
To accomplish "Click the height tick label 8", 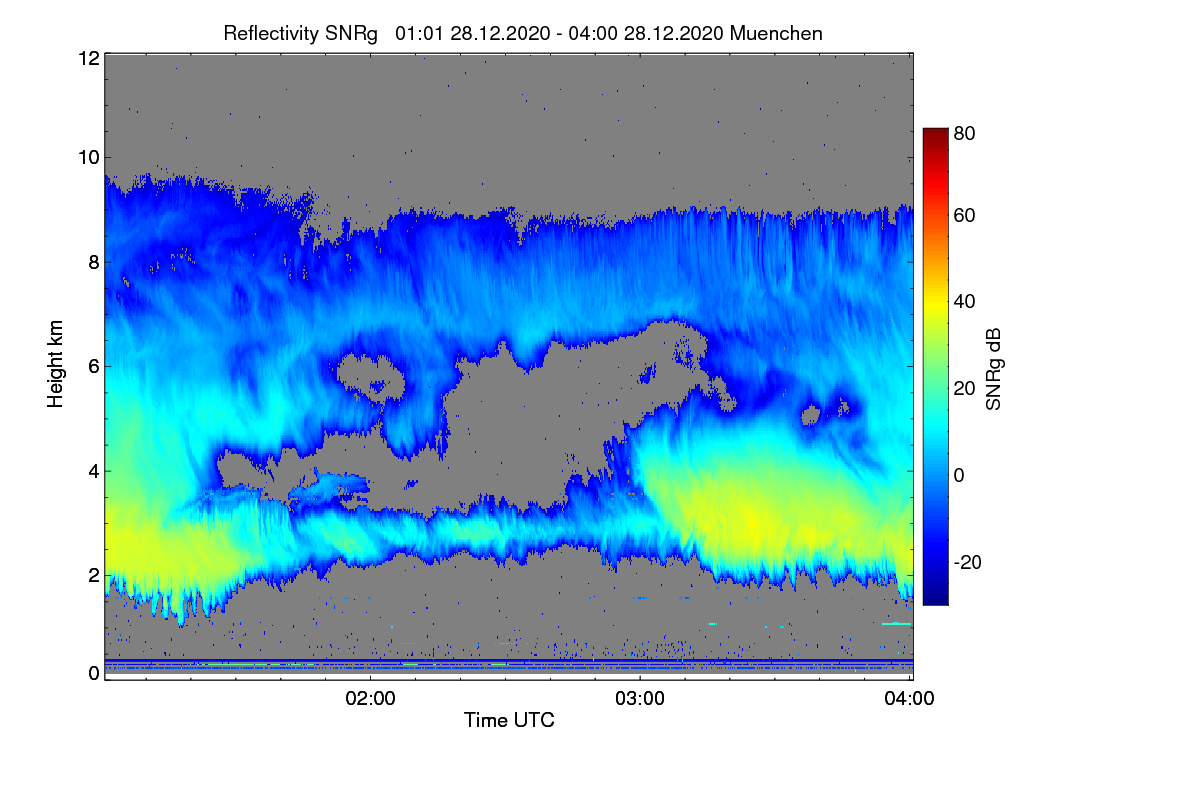I will 93,262.
